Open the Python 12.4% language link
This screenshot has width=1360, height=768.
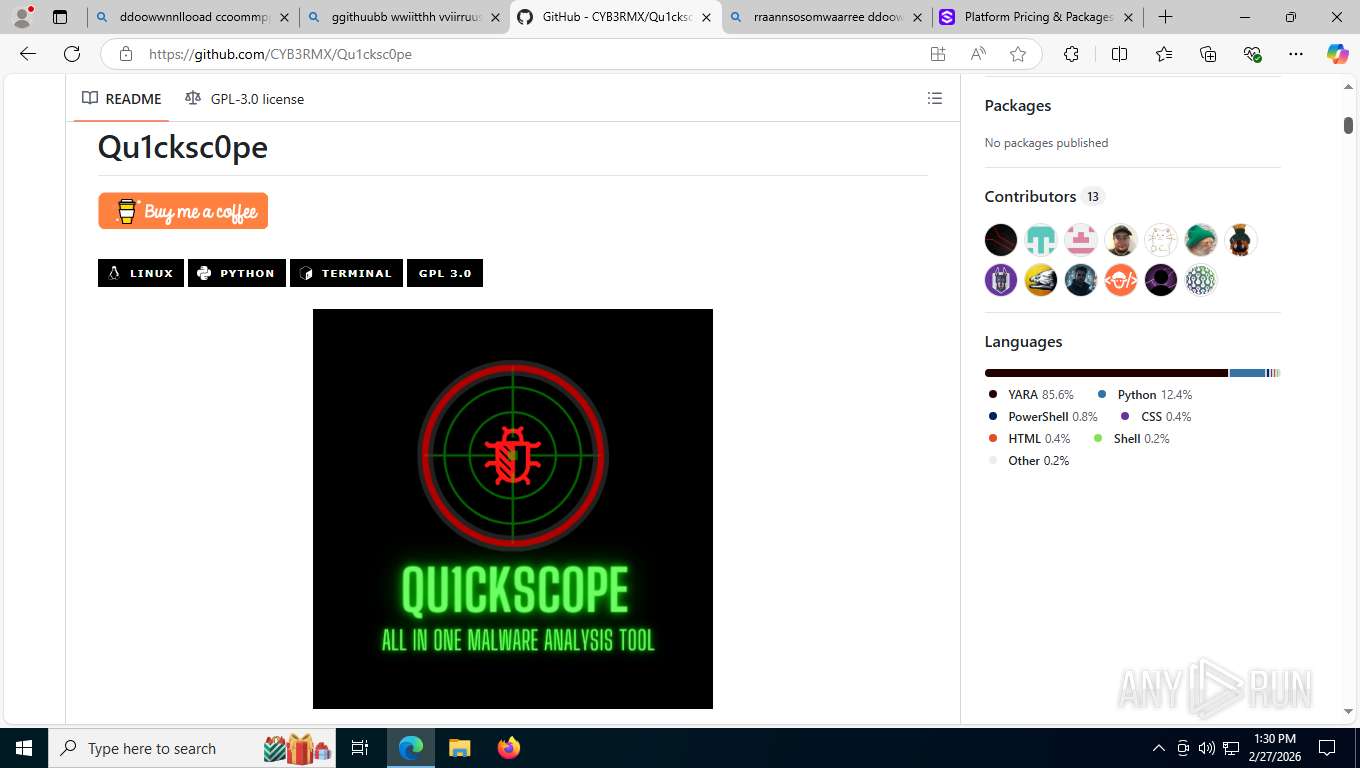(1144, 395)
